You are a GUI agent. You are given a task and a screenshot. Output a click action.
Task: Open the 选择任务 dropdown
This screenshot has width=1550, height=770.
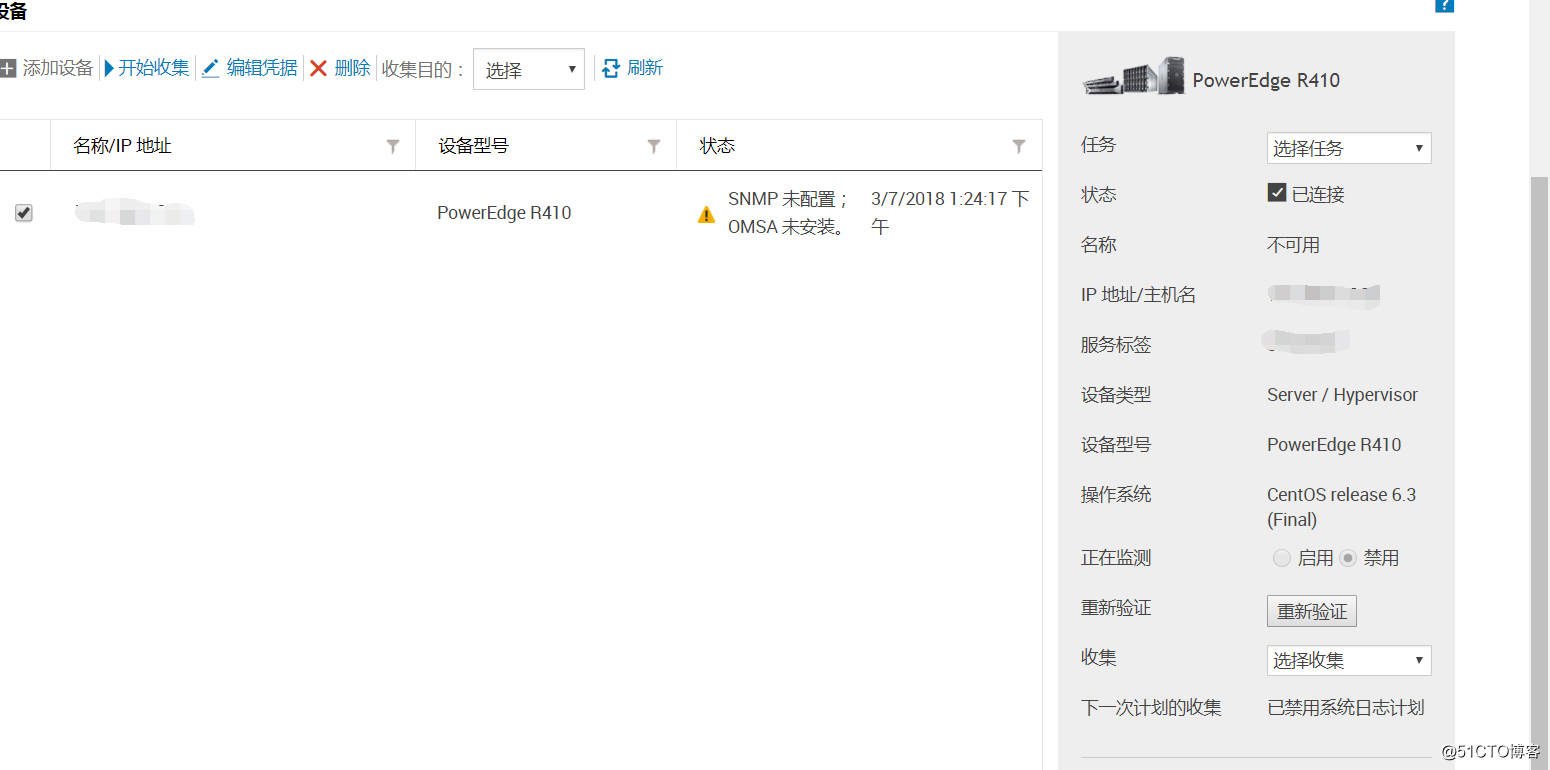coord(1349,148)
